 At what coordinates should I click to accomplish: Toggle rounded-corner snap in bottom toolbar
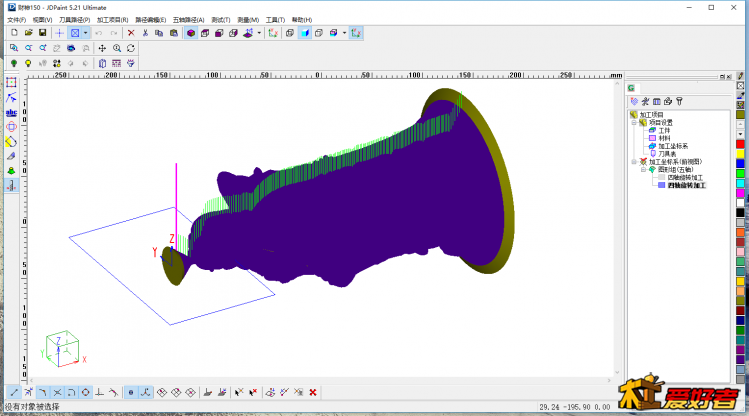72,393
